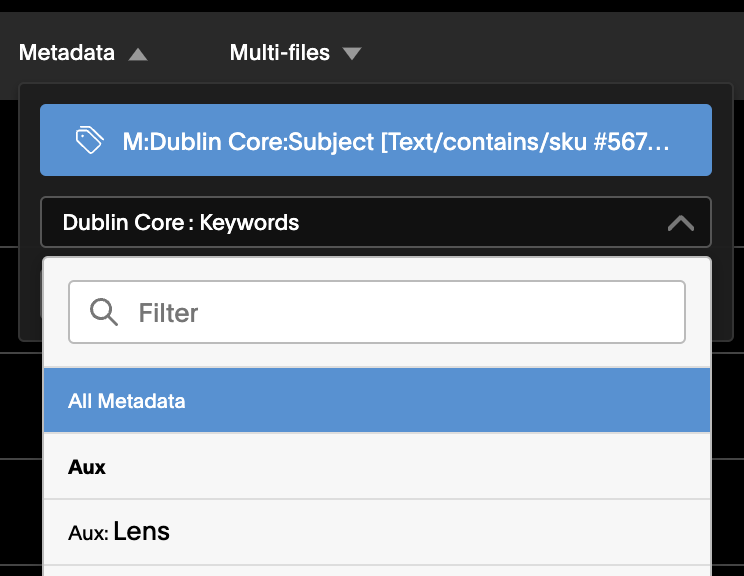Select the M:Dublin Core:Subject filter chip

pos(376,140)
